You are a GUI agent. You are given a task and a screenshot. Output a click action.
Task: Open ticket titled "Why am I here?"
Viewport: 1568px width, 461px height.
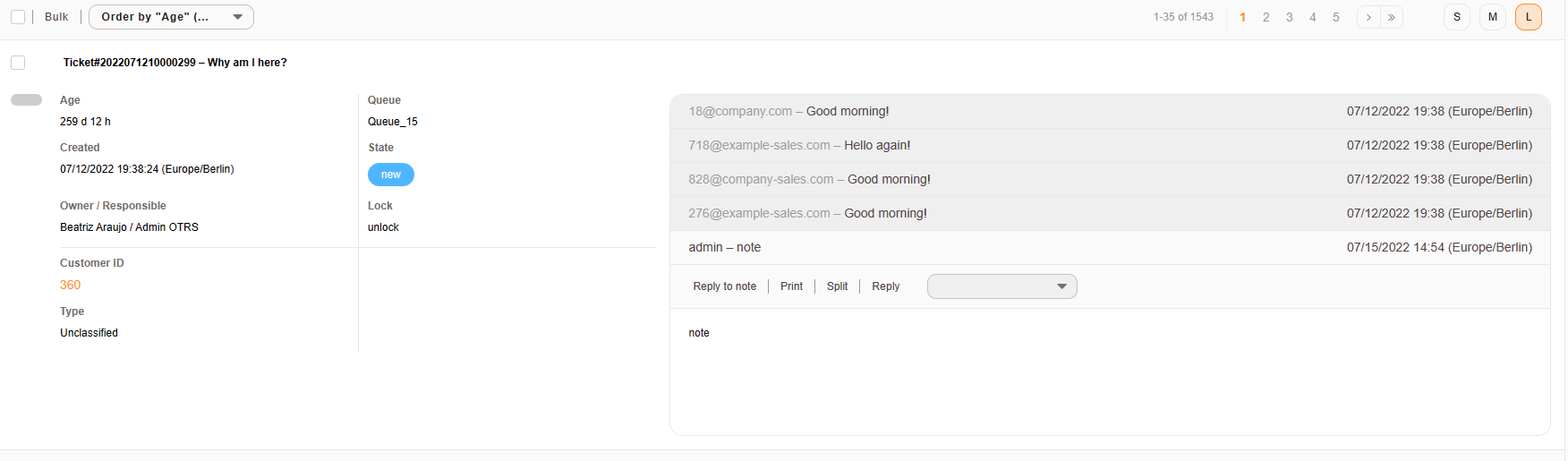tap(175, 63)
